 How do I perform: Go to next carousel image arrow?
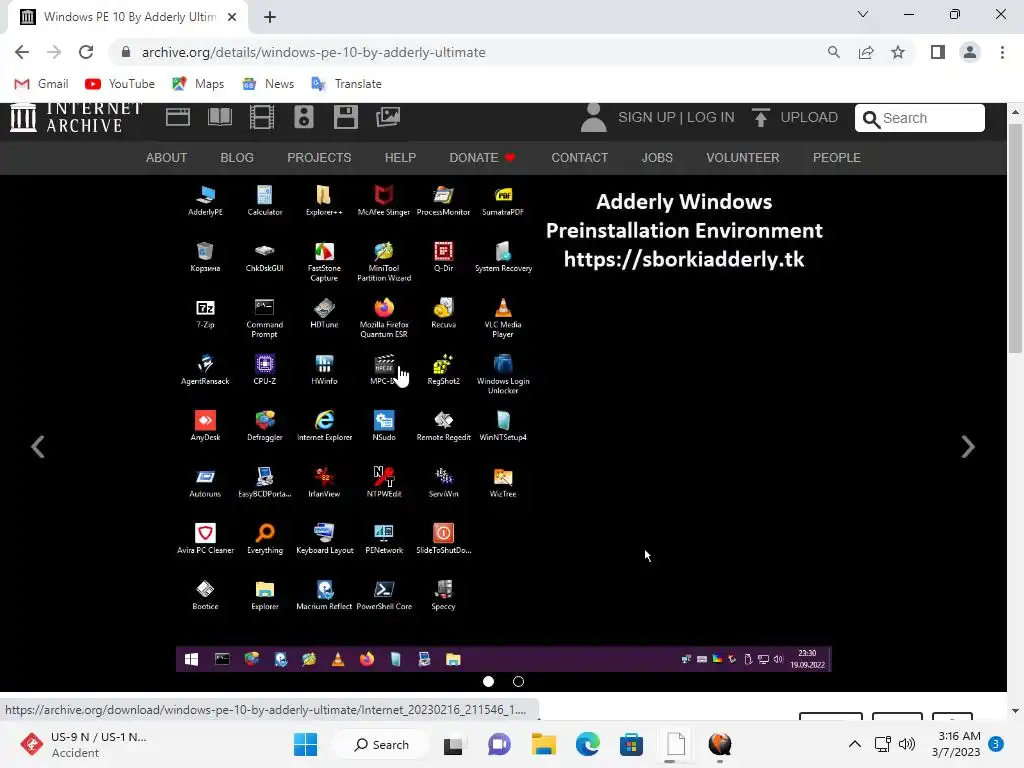tap(968, 447)
